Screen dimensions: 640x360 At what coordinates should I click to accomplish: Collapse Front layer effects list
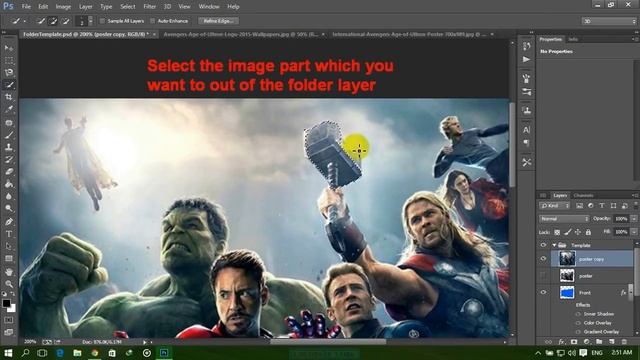631,292
